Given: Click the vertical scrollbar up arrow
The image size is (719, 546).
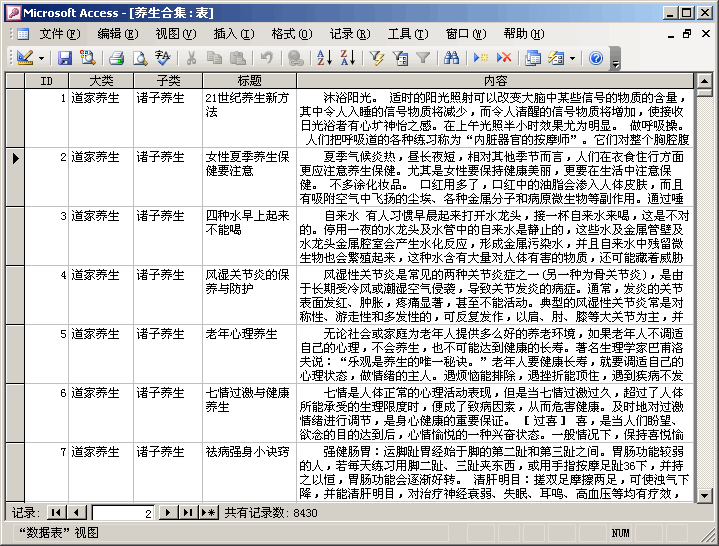Looking at the screenshot, I should [704, 81].
